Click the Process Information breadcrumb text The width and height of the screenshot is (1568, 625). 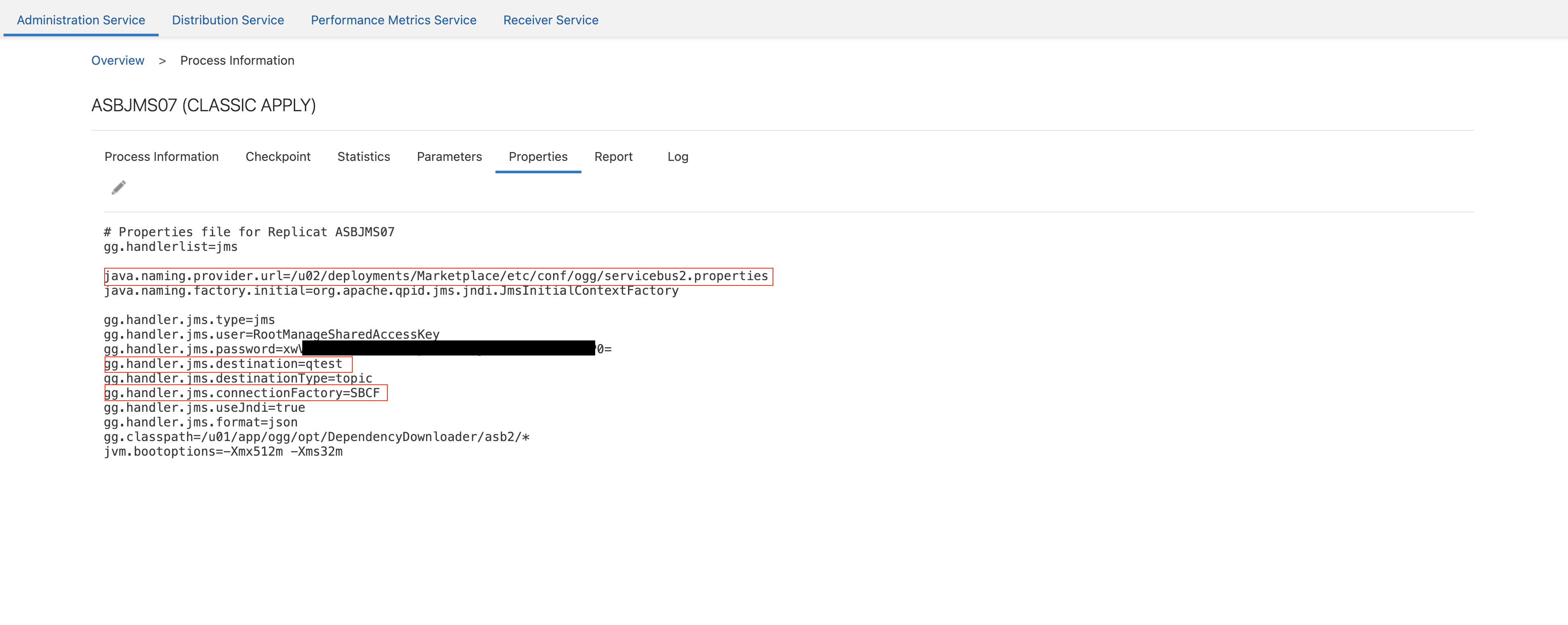click(237, 60)
